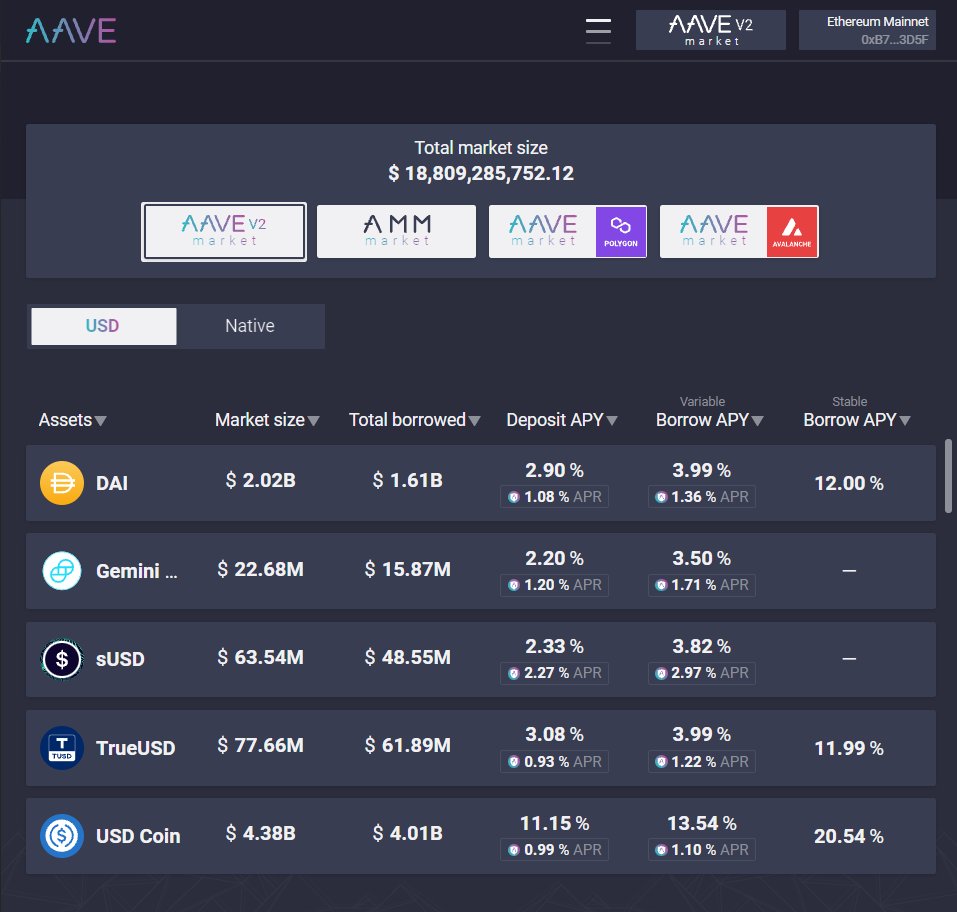Sort table by Deposit APY
Screen dimensions: 957x912
tap(562, 420)
